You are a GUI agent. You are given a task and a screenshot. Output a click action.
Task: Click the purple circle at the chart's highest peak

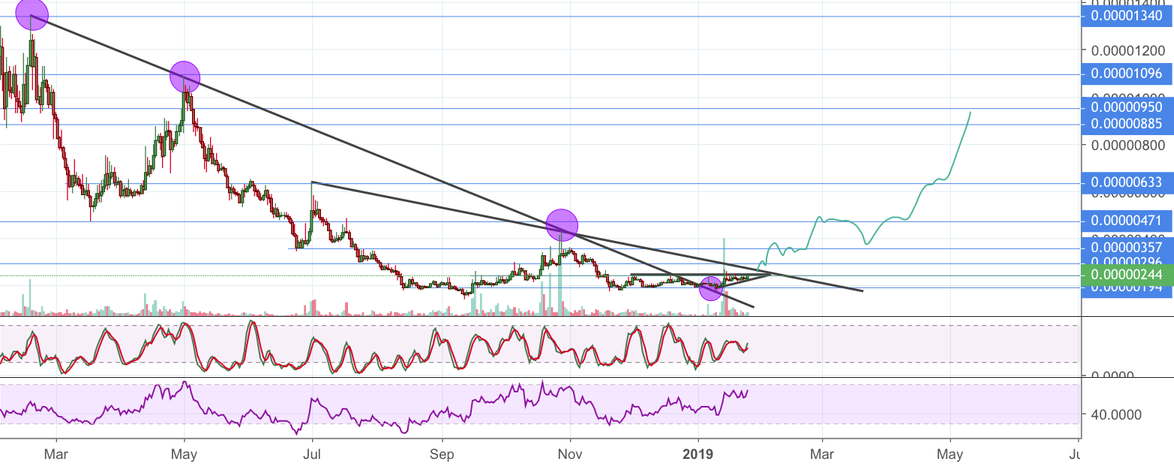pyautogui.click(x=31, y=15)
